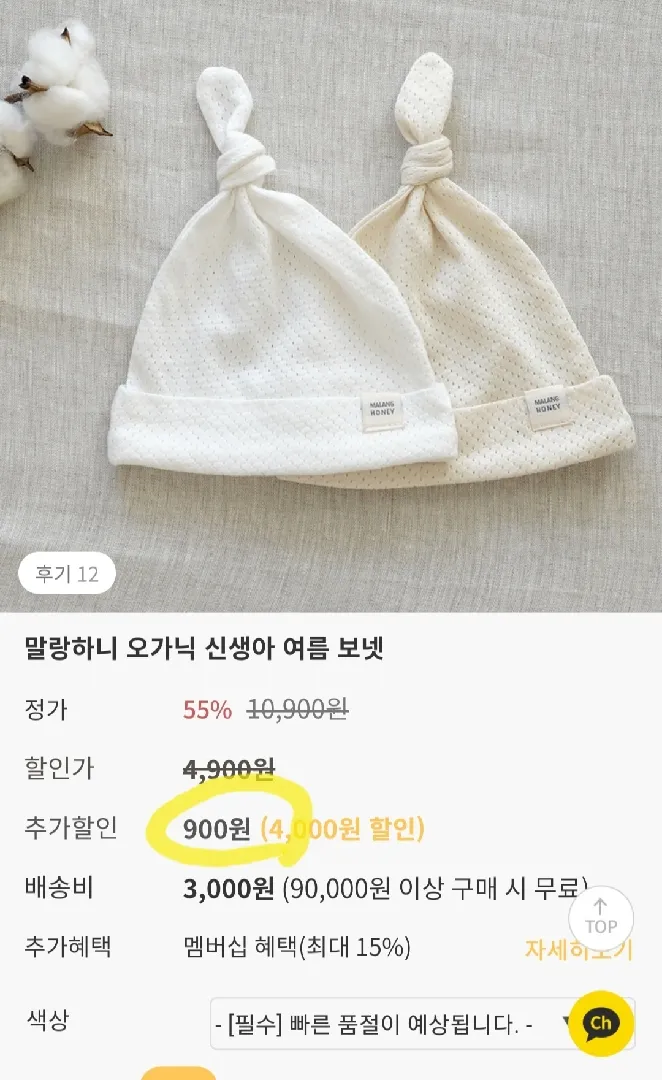Screen dimensions: 662x1080
Task: Open the 후기 12 reviews badge
Action: tap(67, 574)
